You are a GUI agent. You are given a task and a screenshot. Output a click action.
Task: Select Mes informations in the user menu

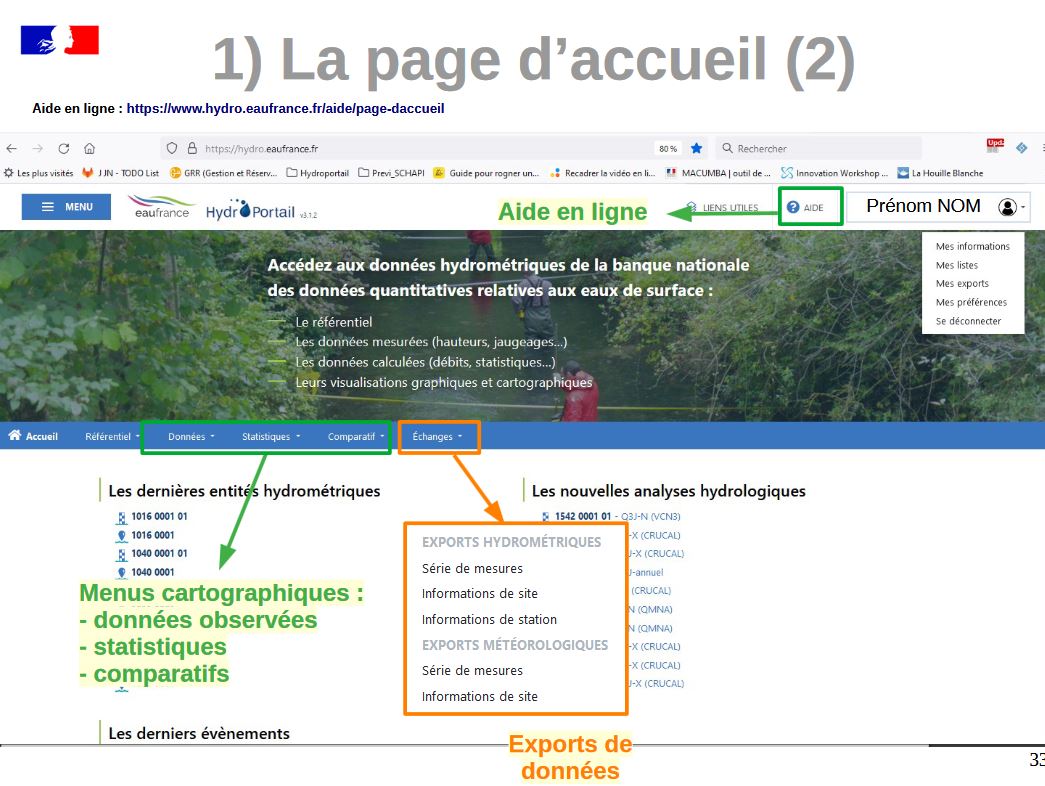(972, 246)
